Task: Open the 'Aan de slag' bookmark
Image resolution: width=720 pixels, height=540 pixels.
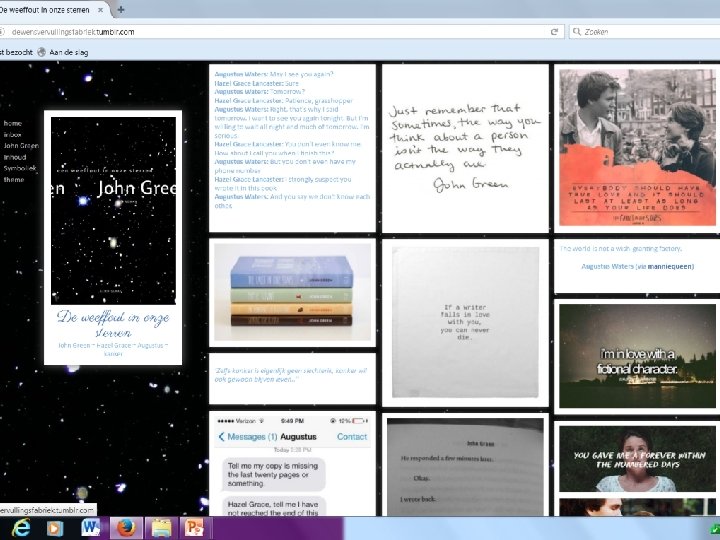Action: (x=68, y=52)
